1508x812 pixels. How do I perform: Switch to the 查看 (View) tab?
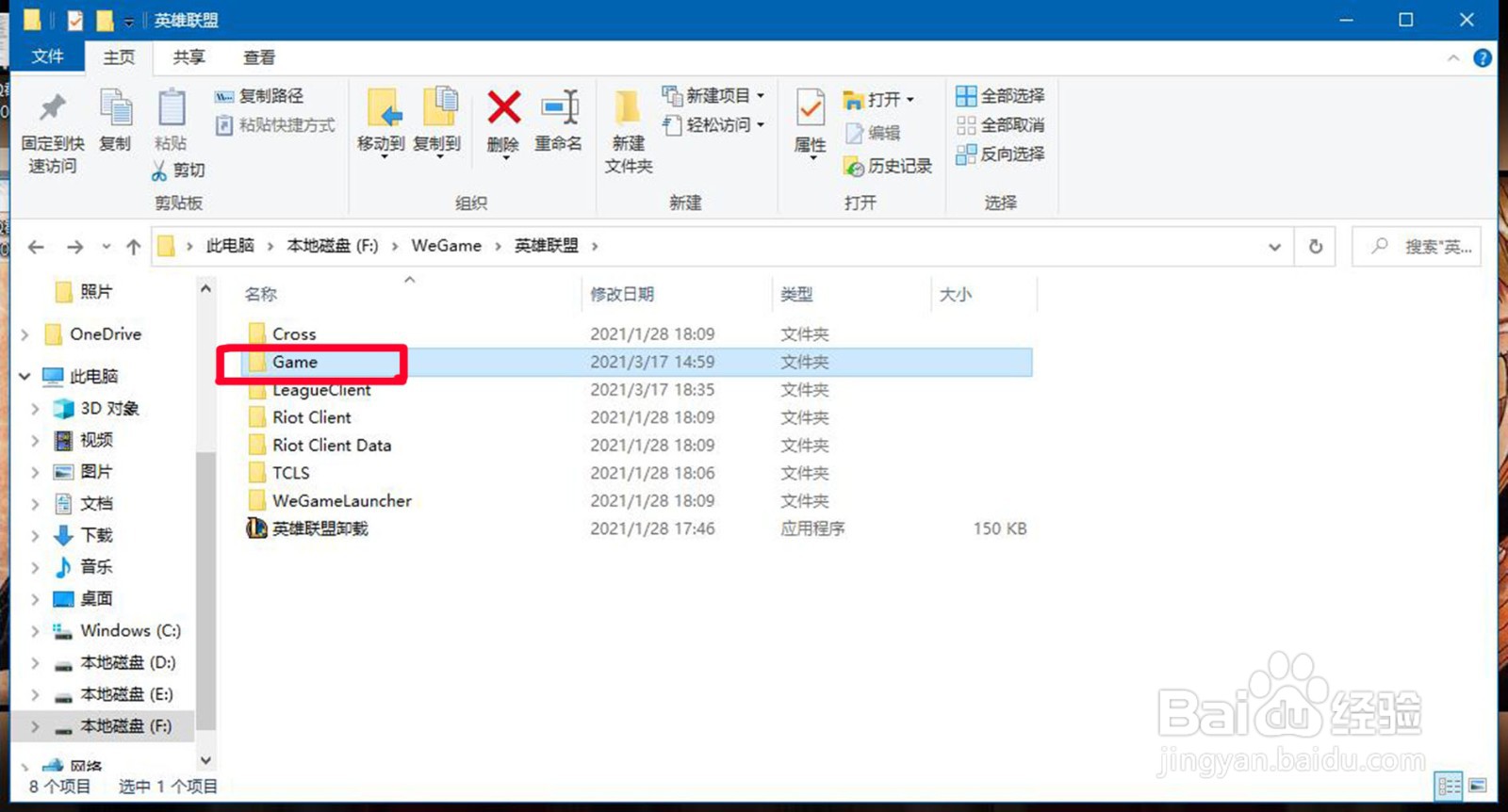click(259, 57)
